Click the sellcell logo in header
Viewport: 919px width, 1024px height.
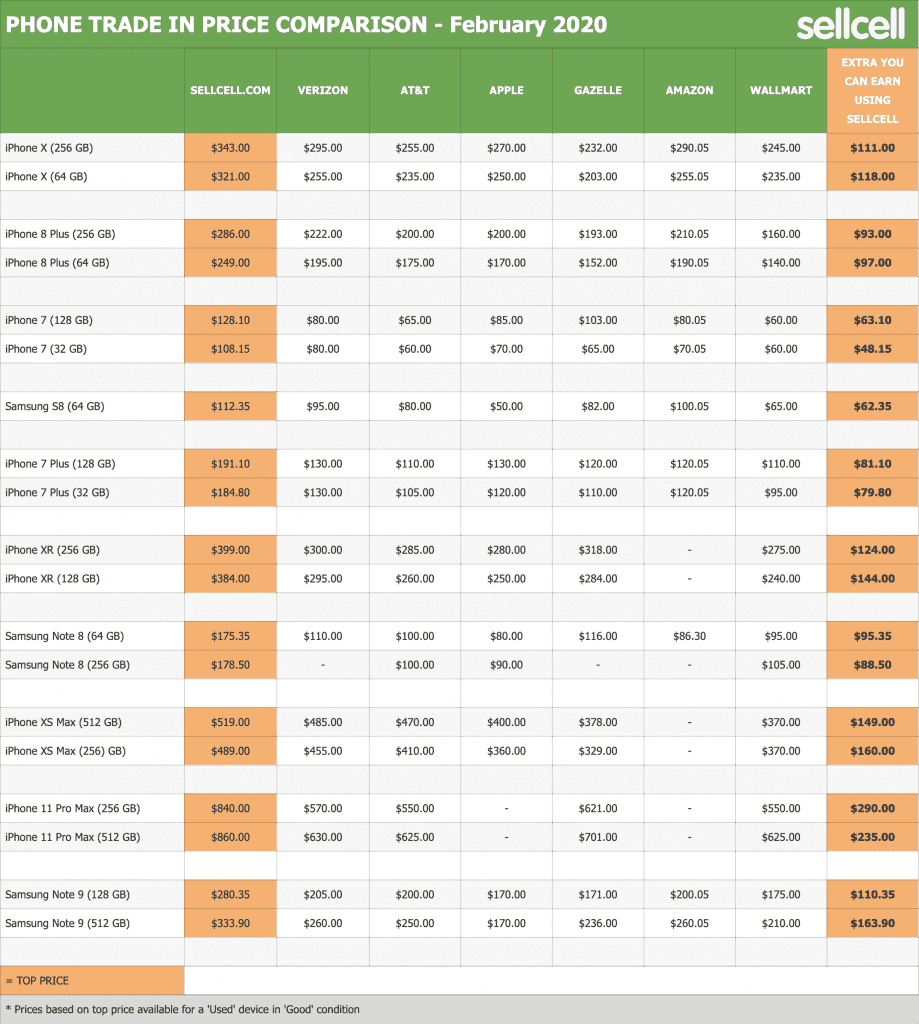pyautogui.click(x=850, y=24)
